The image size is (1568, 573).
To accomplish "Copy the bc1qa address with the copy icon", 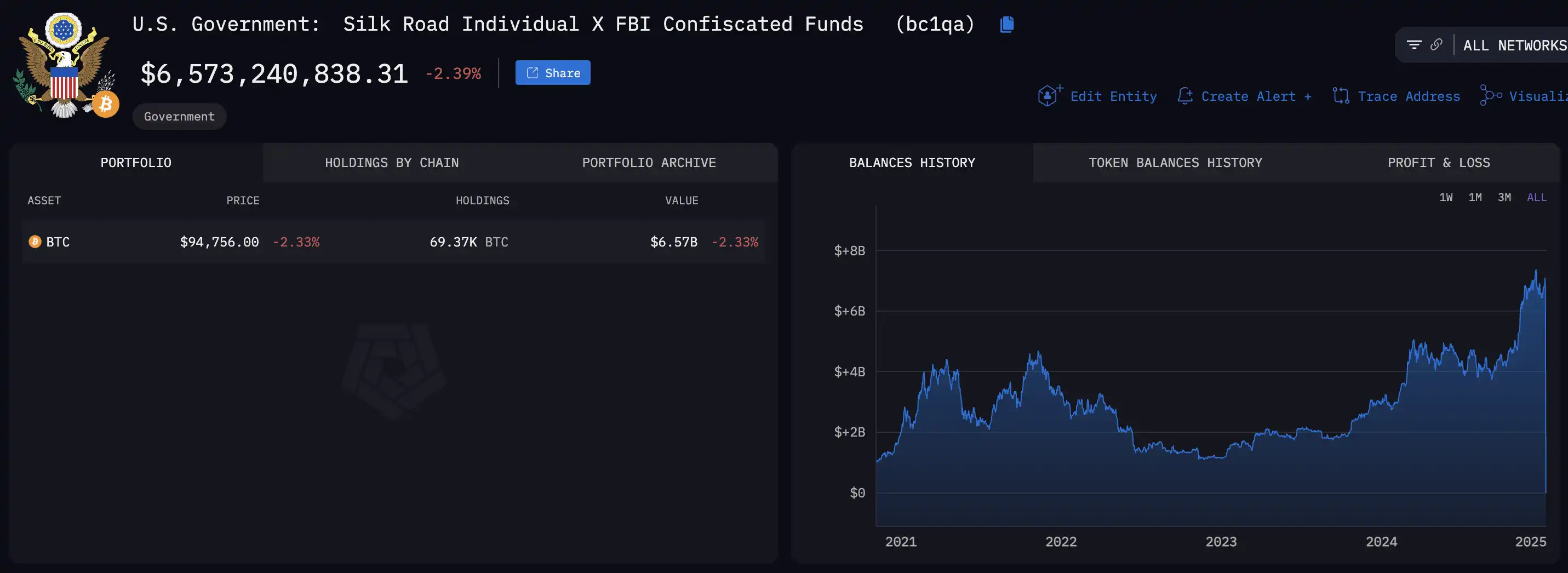I will pos(1007,24).
